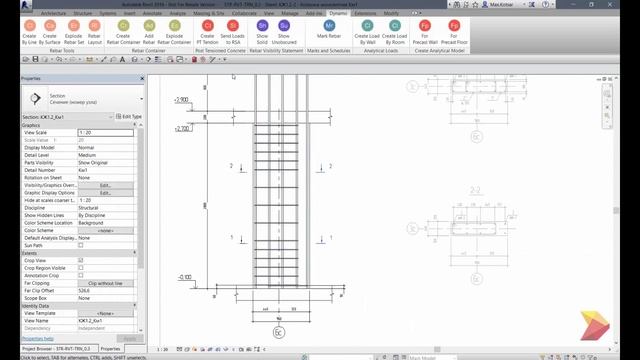Open the ribbon panel display dropdown arrow

pos(420,13)
